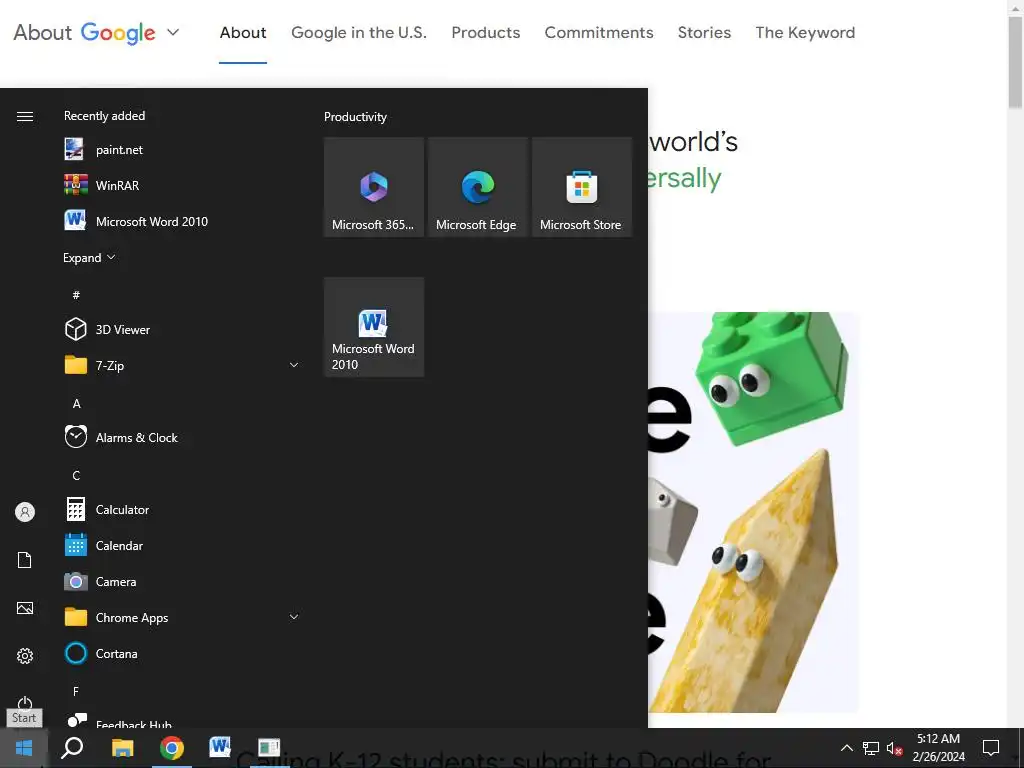Image resolution: width=1024 pixels, height=768 pixels.
Task: Click the browser page vertical scrollbar
Action: pos(1015,62)
